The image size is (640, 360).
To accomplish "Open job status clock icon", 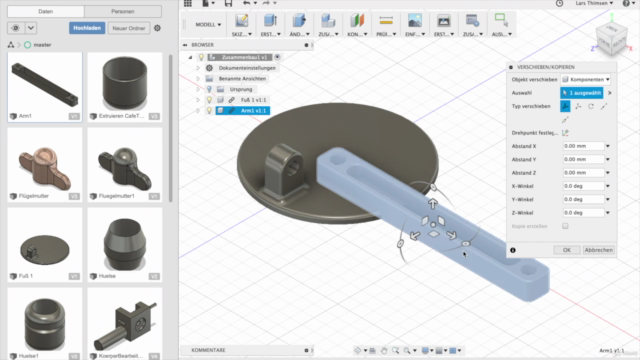I will [x=560, y=3].
